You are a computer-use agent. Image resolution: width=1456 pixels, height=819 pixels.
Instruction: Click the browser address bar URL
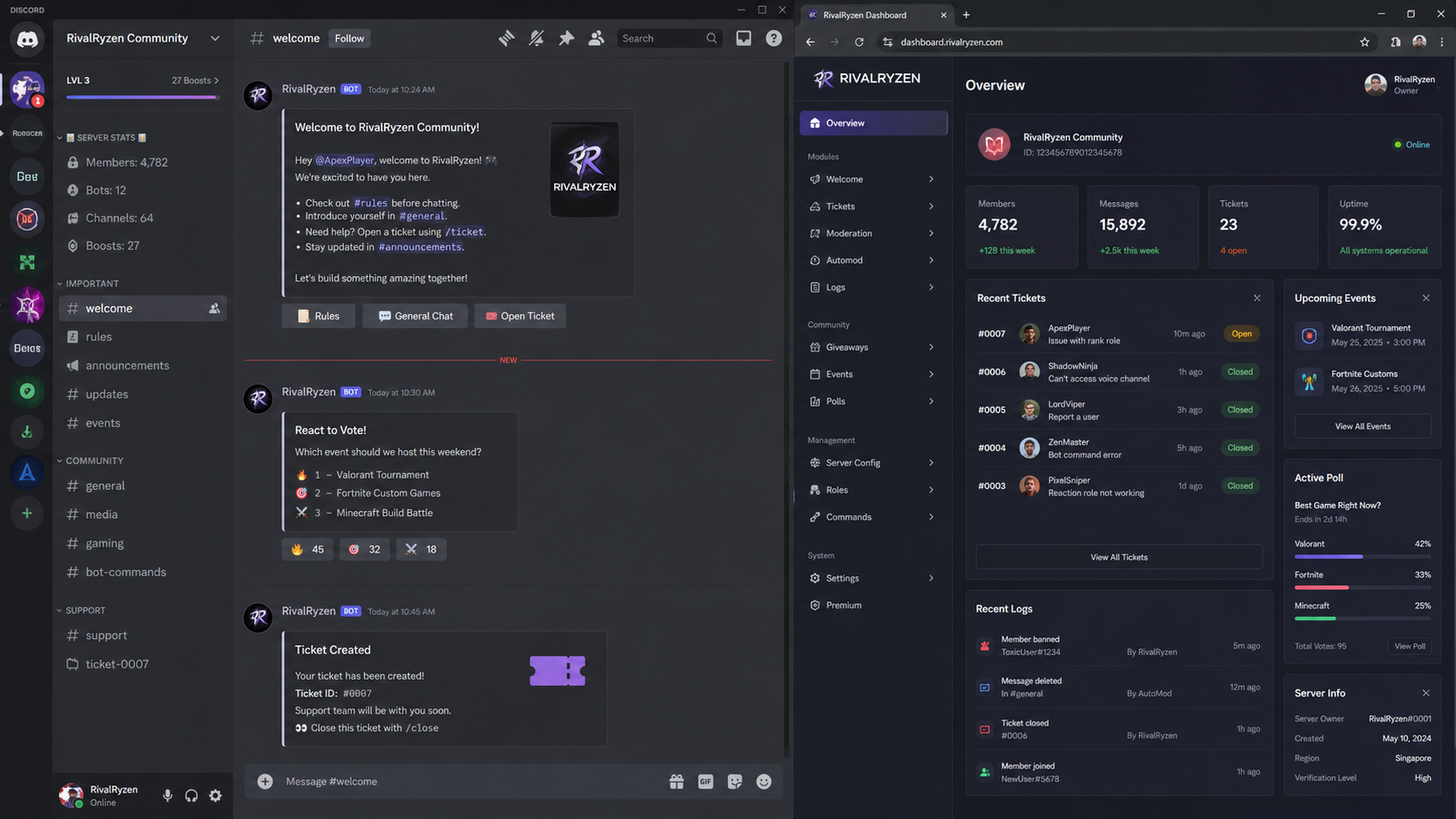point(952,42)
